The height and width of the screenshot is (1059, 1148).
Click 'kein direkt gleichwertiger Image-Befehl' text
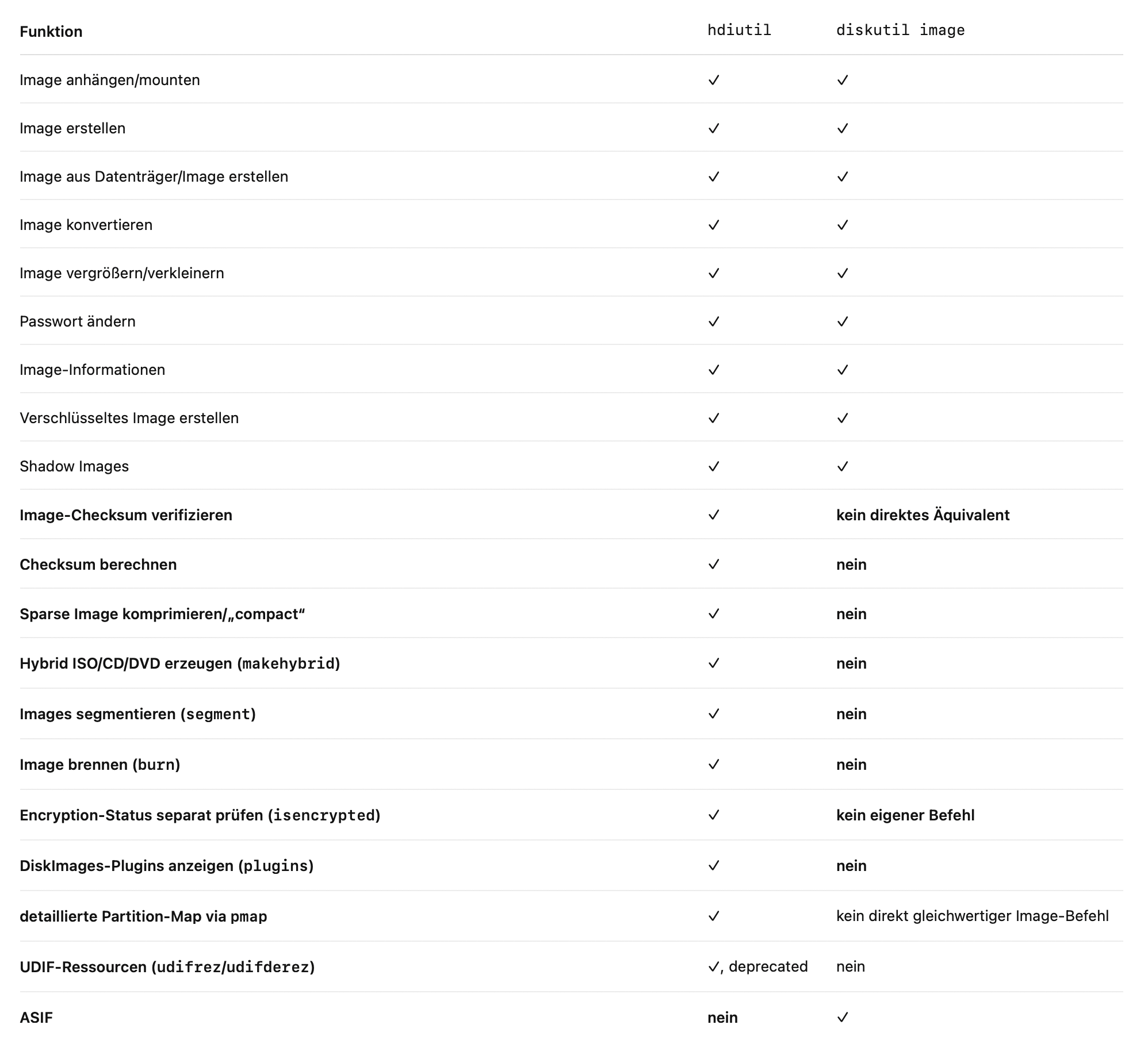pos(973,916)
